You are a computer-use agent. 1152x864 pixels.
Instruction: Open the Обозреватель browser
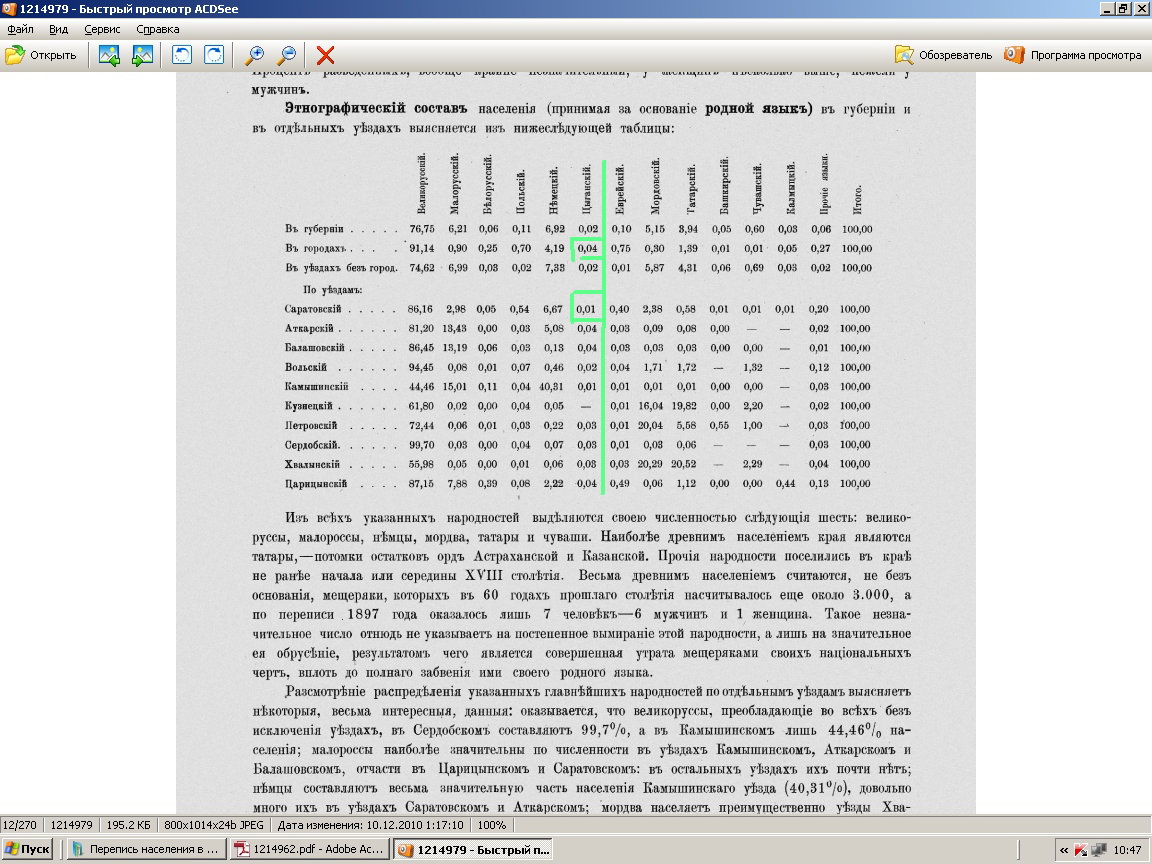[x=943, y=55]
